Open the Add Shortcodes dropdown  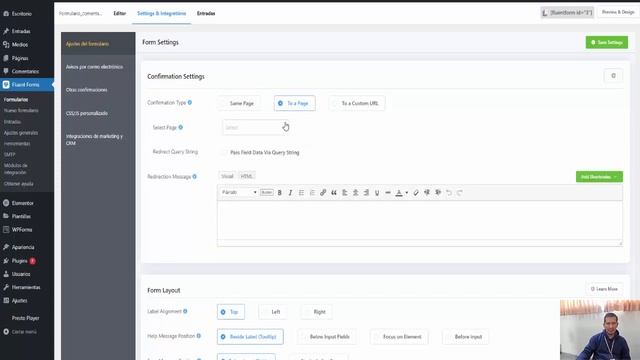[x=599, y=177]
